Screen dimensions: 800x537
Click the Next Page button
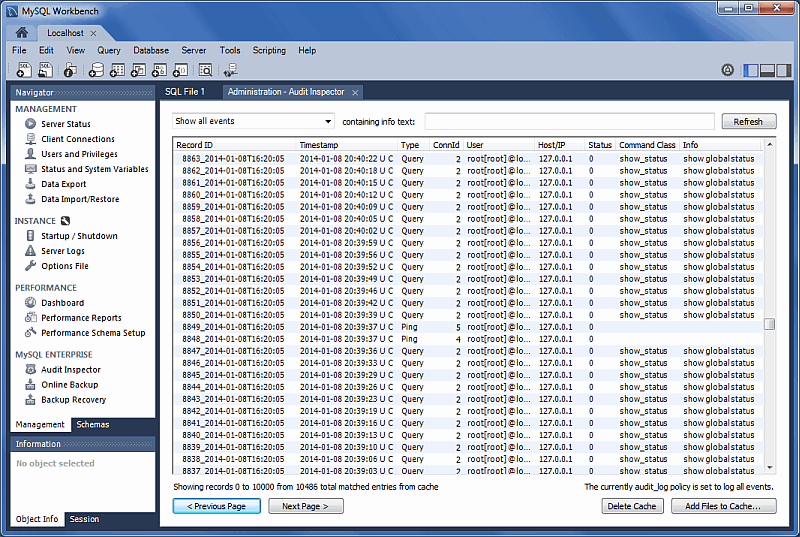pyautogui.click(x=305, y=506)
